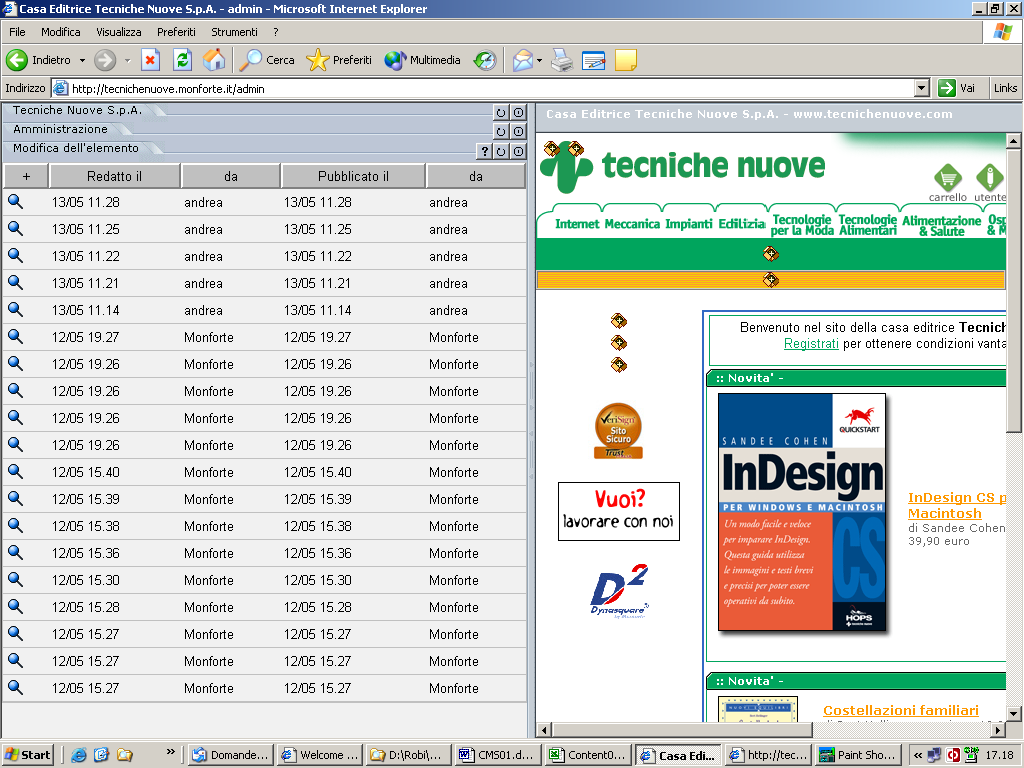
Task: Open the Costellazioni familiari link
Action: [x=901, y=711]
